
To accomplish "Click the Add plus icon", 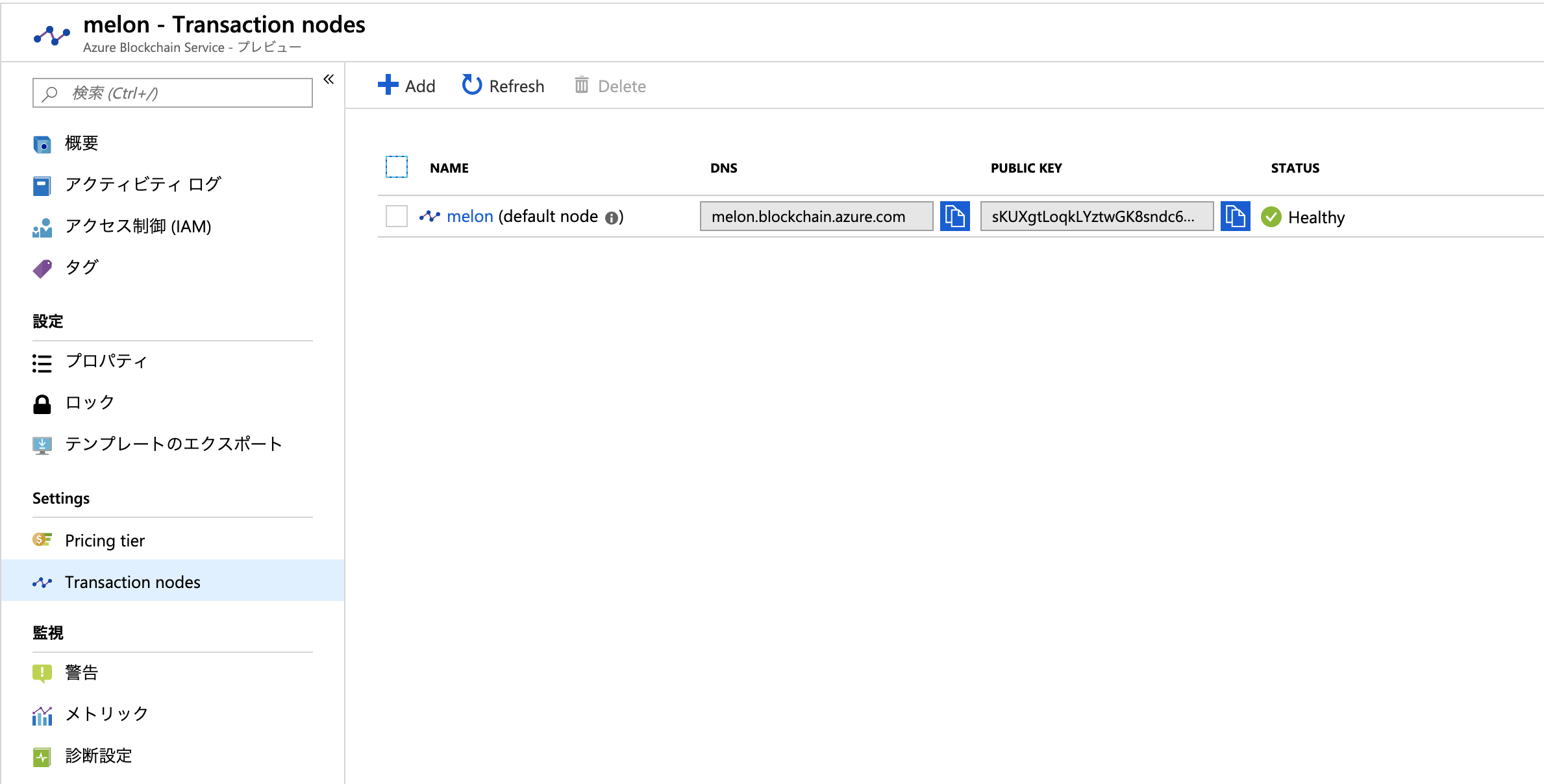I will (x=388, y=84).
